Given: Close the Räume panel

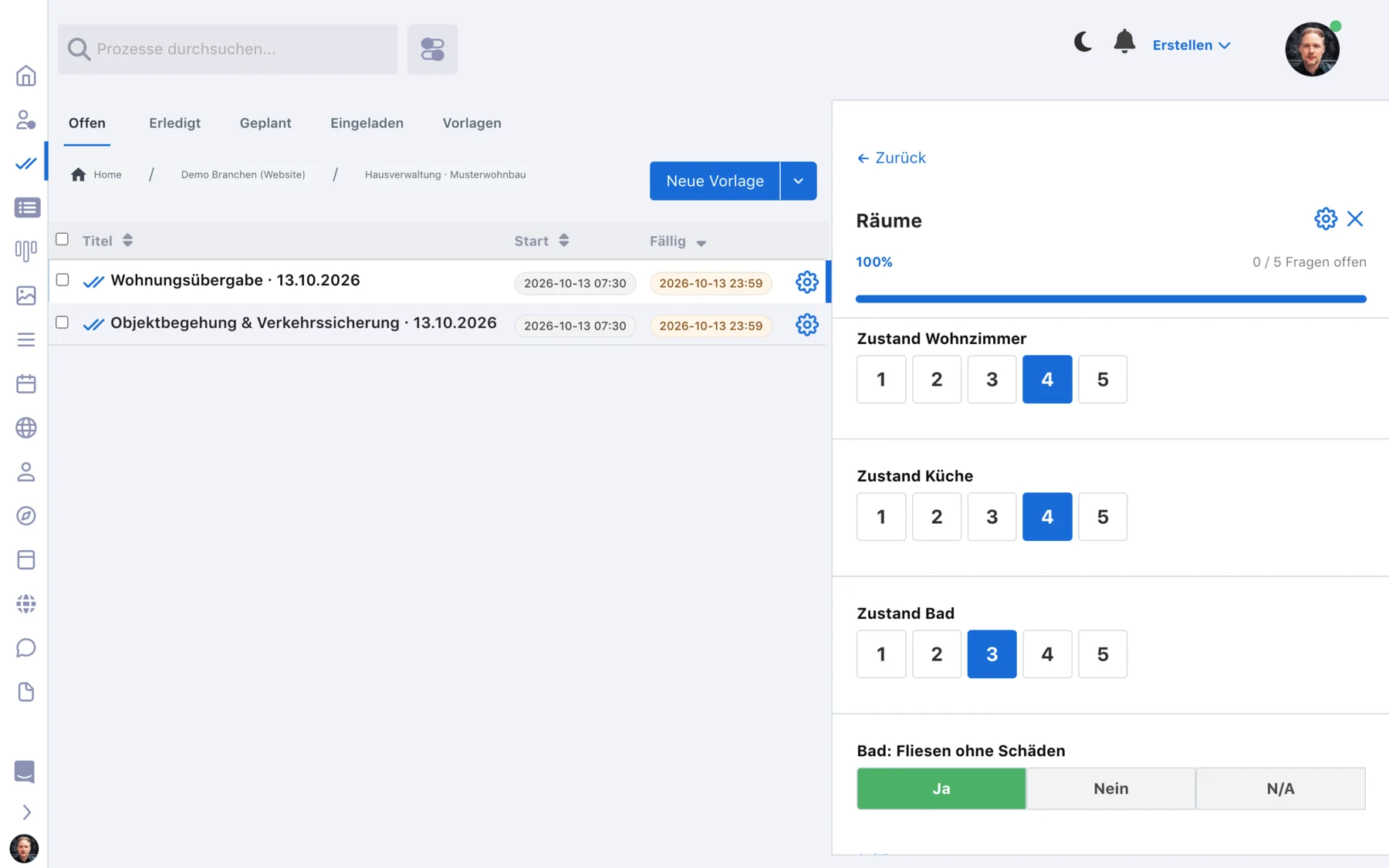Looking at the screenshot, I should click(x=1355, y=219).
